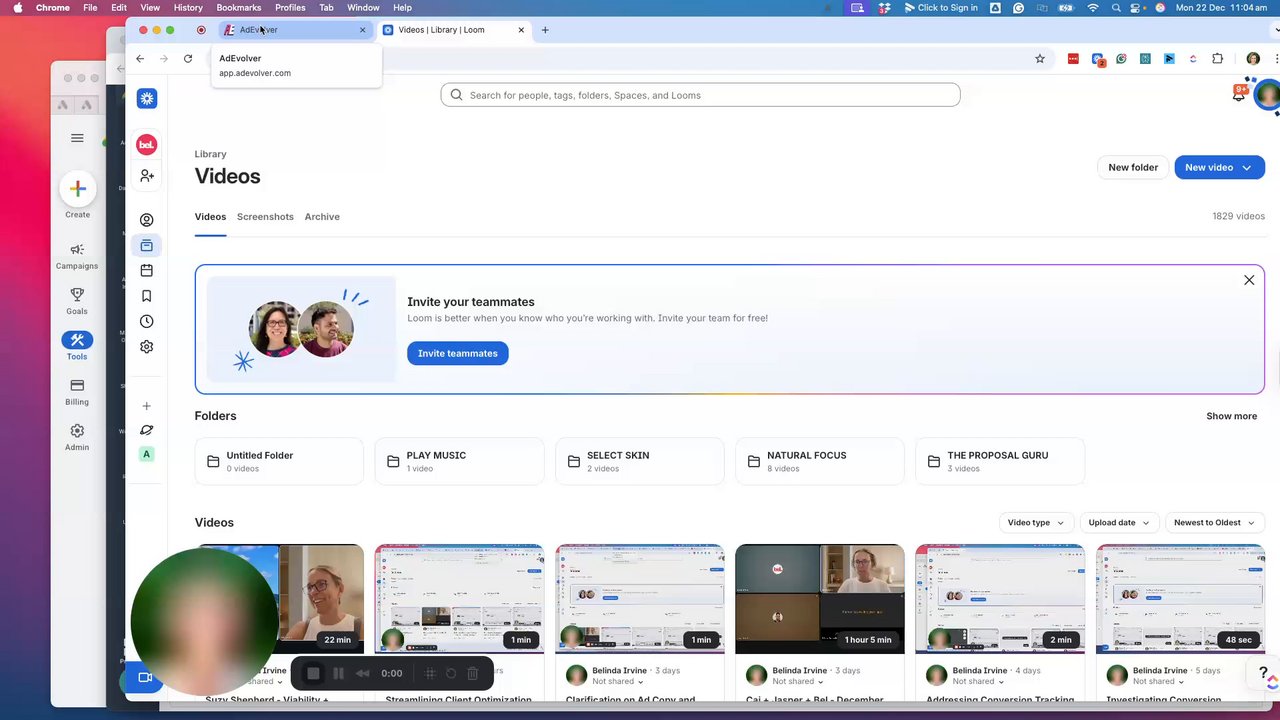Click the Loom search field
The width and height of the screenshot is (1280, 720).
[x=700, y=95]
